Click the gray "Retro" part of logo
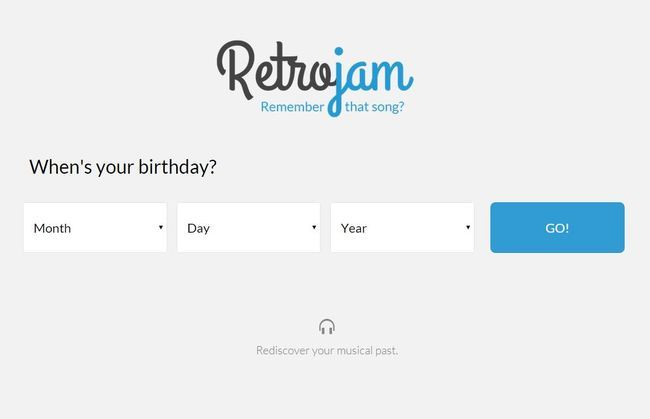The height and width of the screenshot is (419, 650). 275,70
